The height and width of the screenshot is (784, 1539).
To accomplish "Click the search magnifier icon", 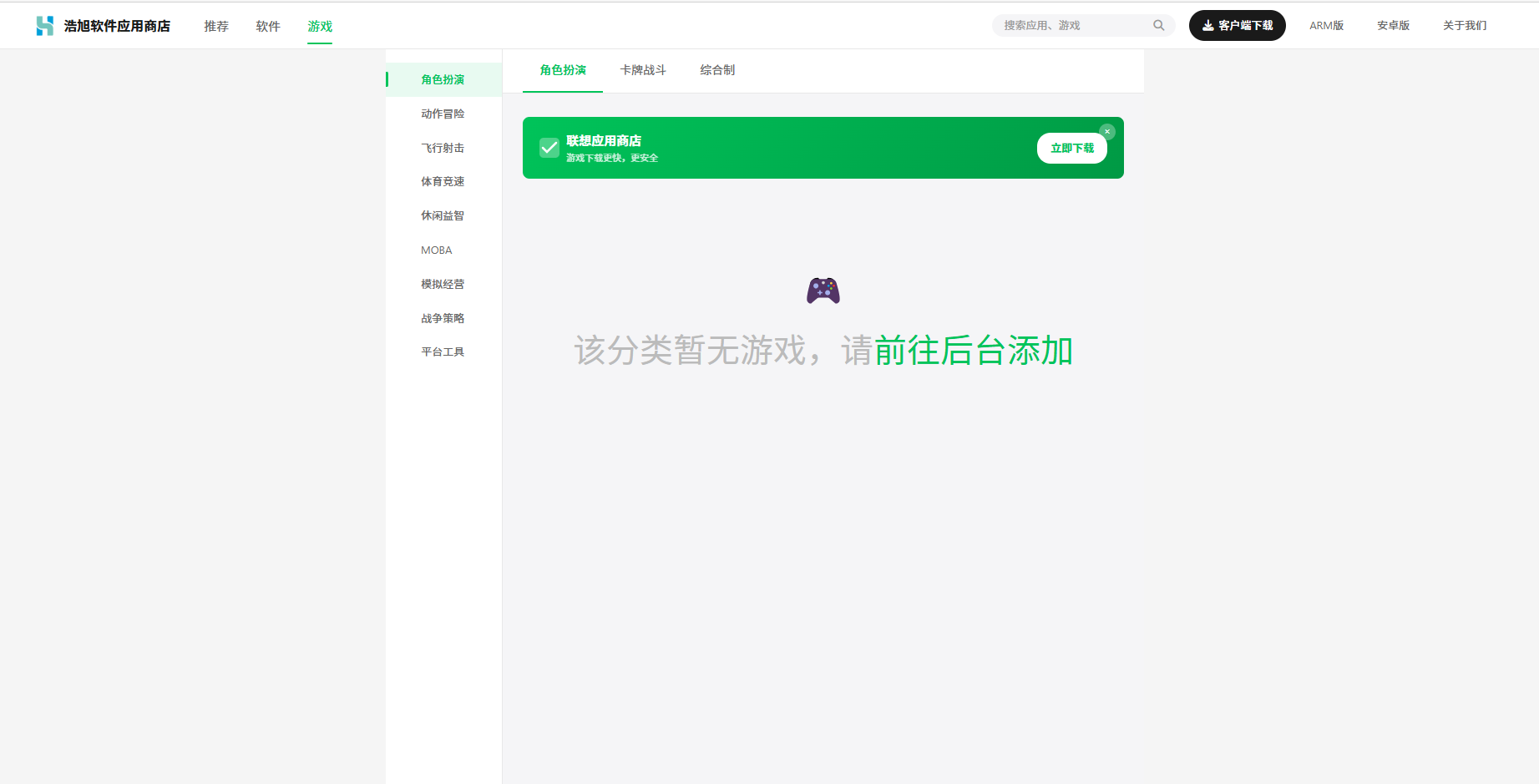I will [1158, 25].
